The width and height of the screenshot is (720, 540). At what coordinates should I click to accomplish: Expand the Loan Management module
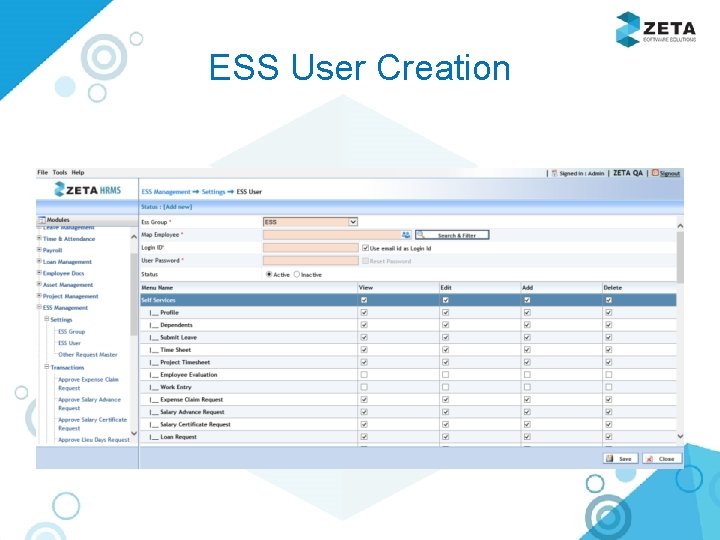tap(39, 261)
